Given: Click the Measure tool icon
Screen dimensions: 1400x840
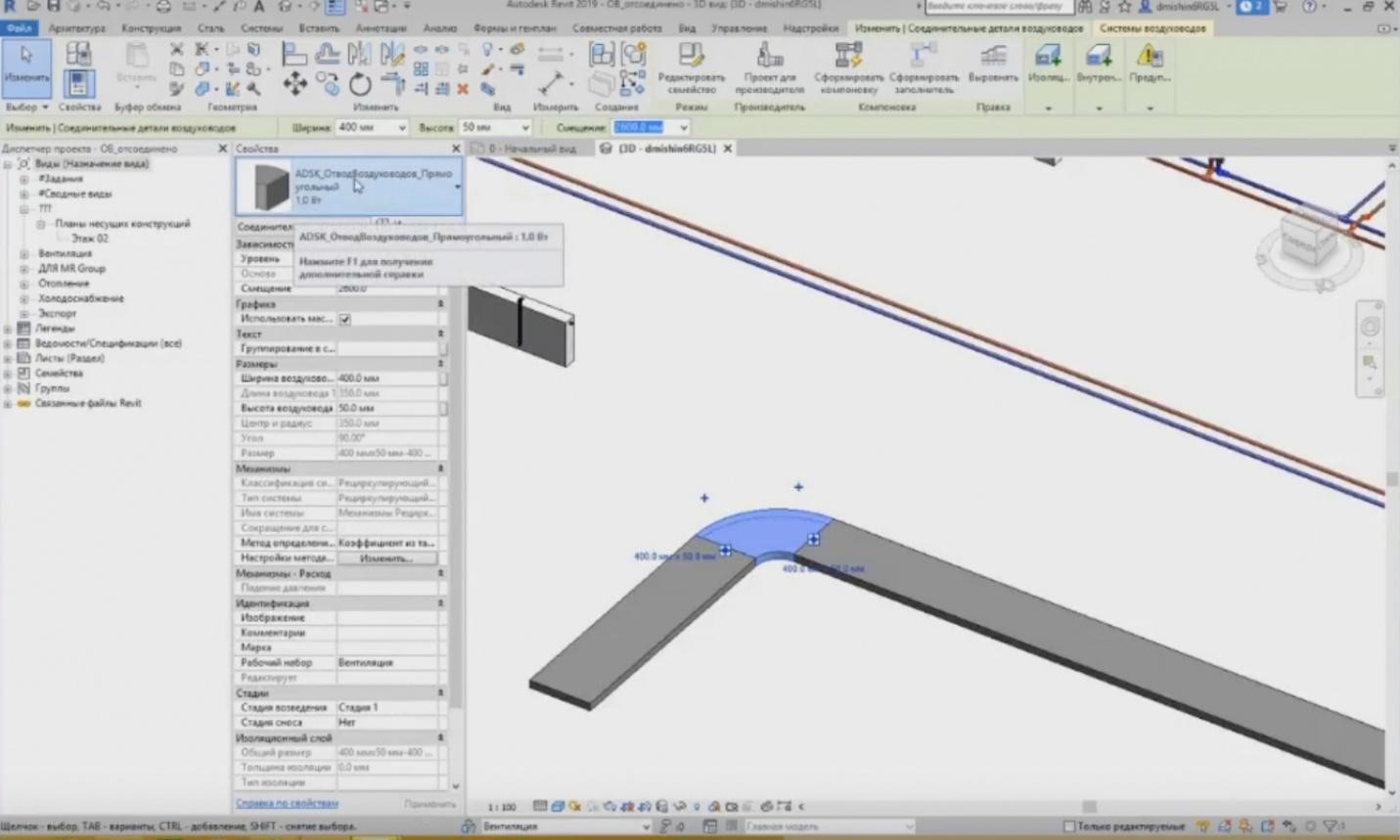Looking at the screenshot, I should click(x=551, y=83).
